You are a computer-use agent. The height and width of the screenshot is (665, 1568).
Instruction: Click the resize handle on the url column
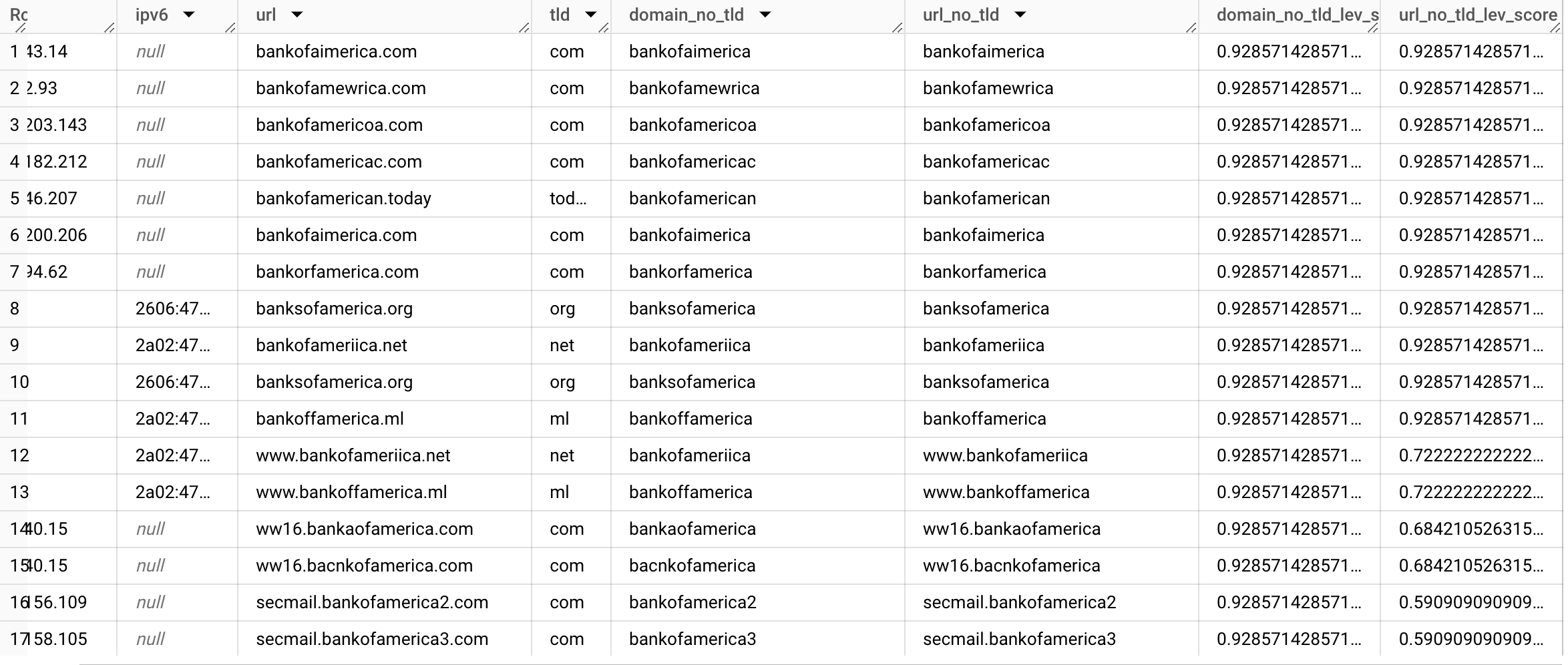pyautogui.click(x=523, y=28)
